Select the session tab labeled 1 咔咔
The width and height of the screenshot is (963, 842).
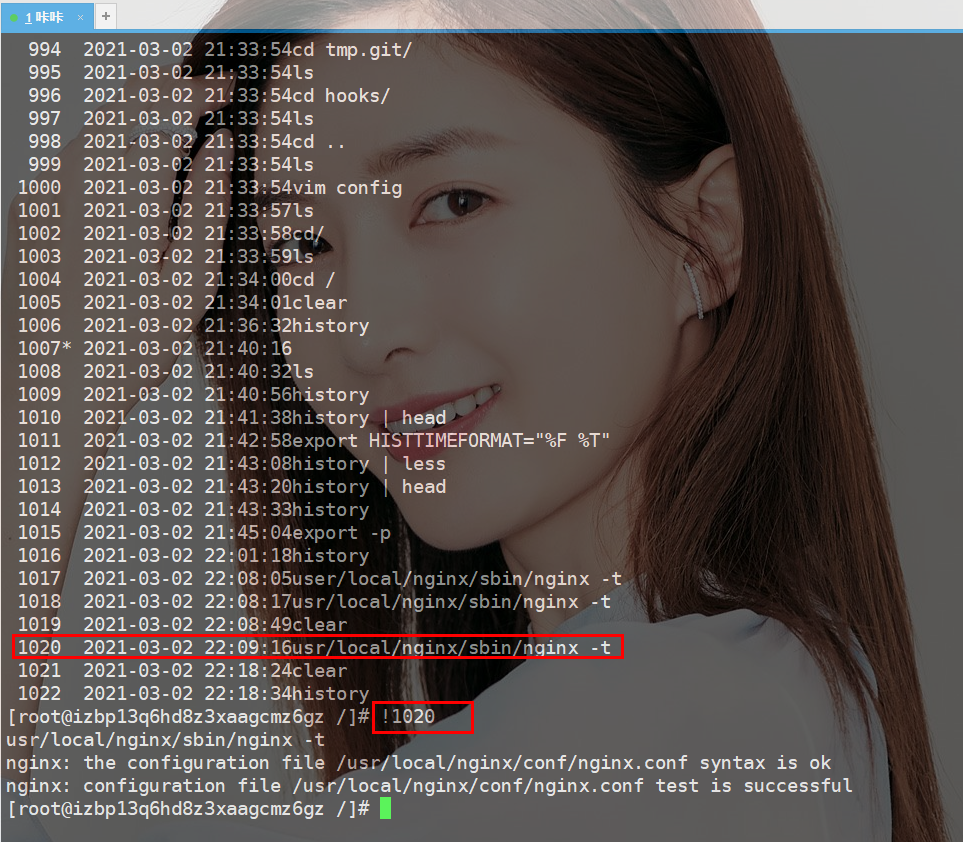pos(47,17)
